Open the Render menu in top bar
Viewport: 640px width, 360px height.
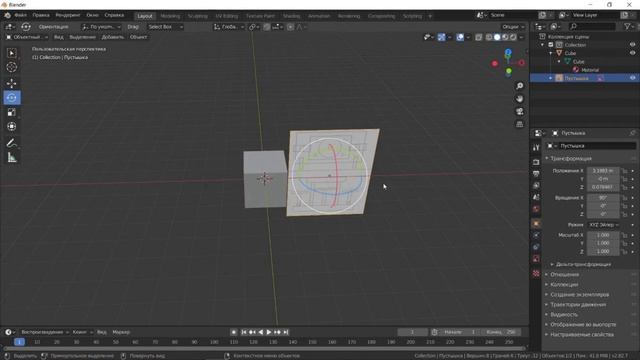(68, 15)
